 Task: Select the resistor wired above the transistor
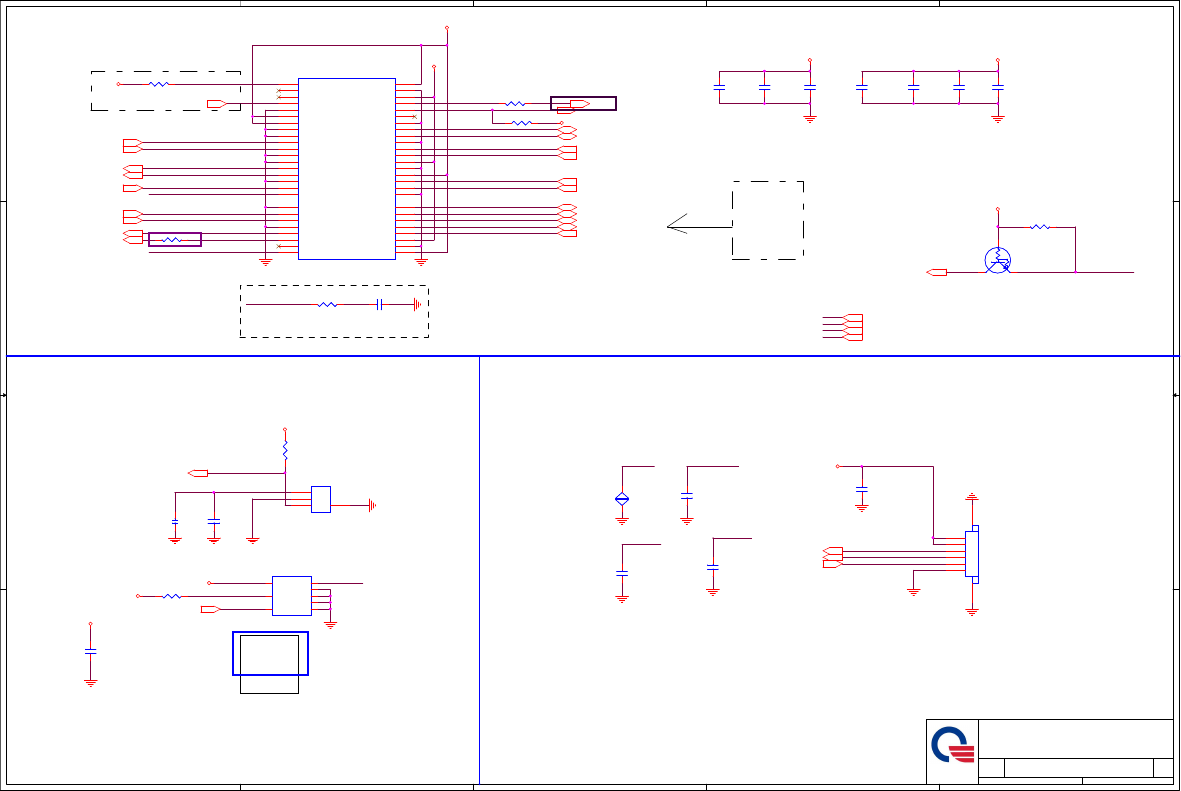pyautogui.click(x=1039, y=227)
